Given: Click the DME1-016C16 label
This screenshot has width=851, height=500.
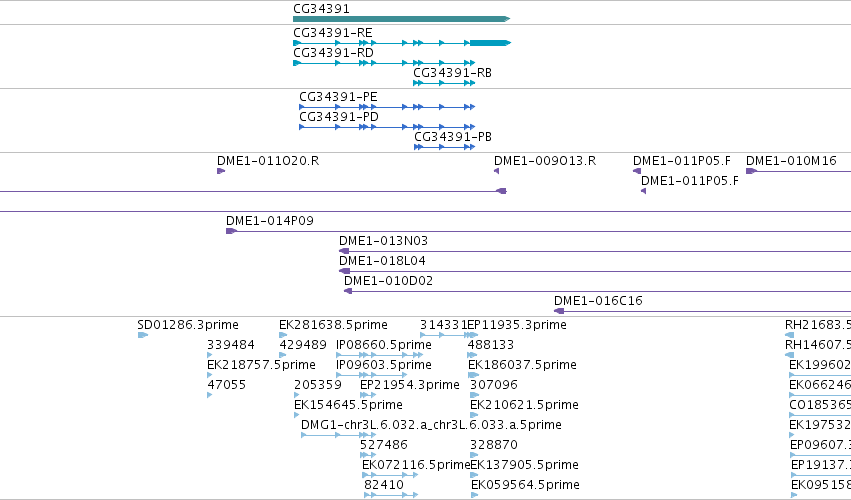Looking at the screenshot, I should coord(598,301).
